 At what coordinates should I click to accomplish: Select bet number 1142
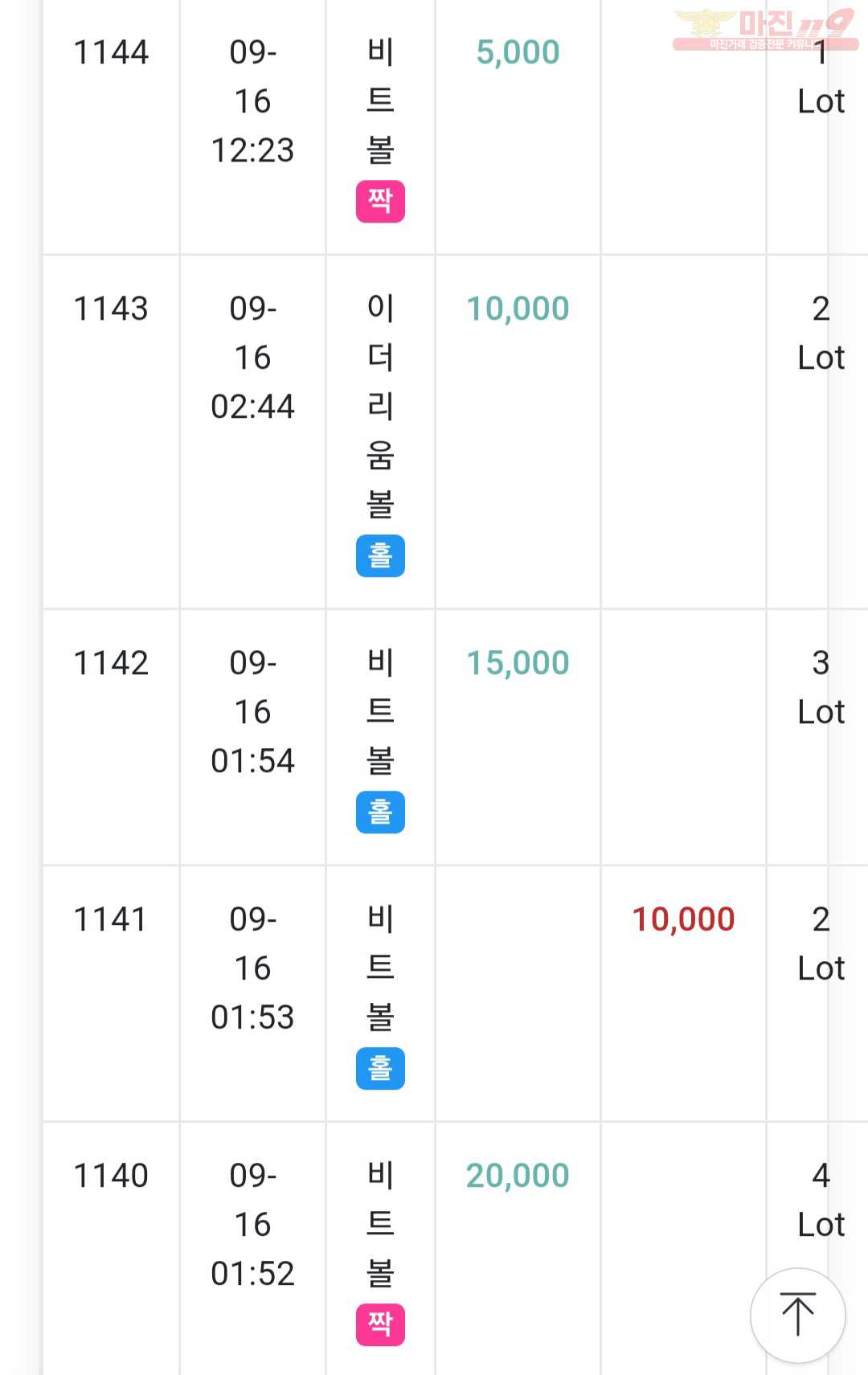pos(111,663)
